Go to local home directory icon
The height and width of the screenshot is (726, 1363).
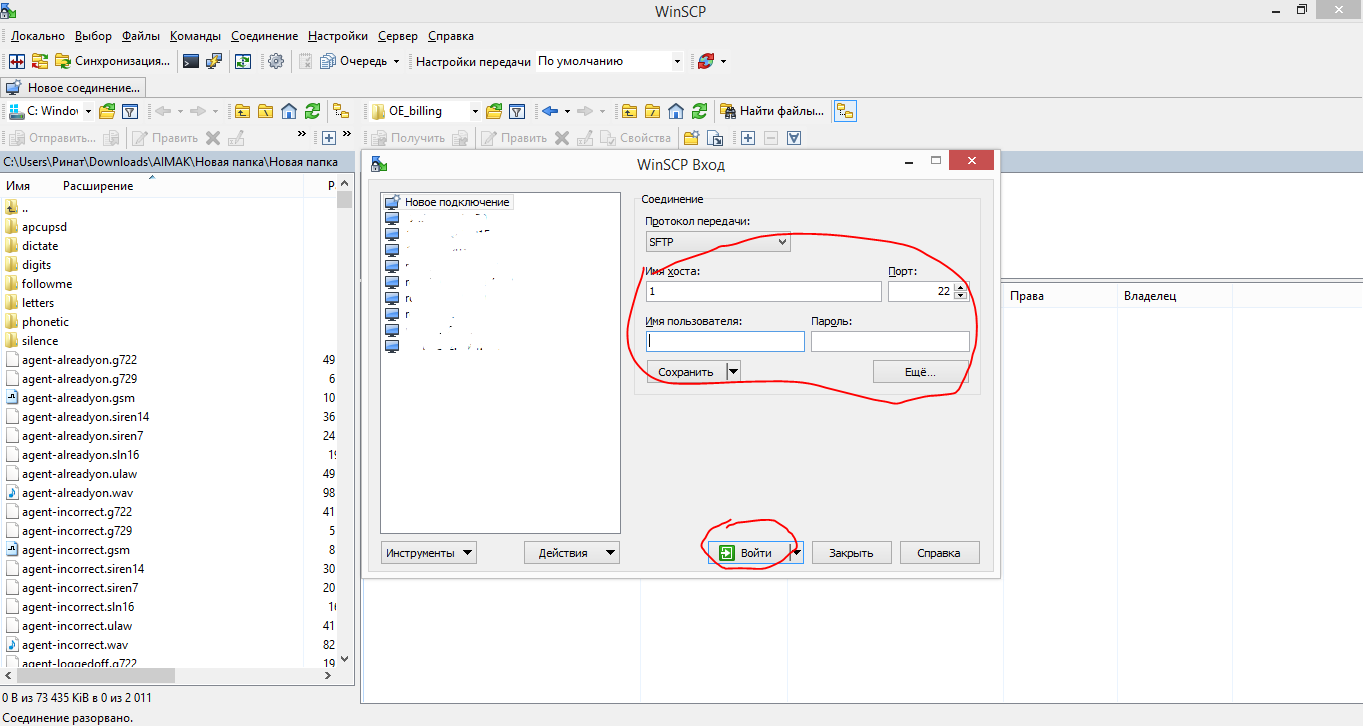(289, 111)
